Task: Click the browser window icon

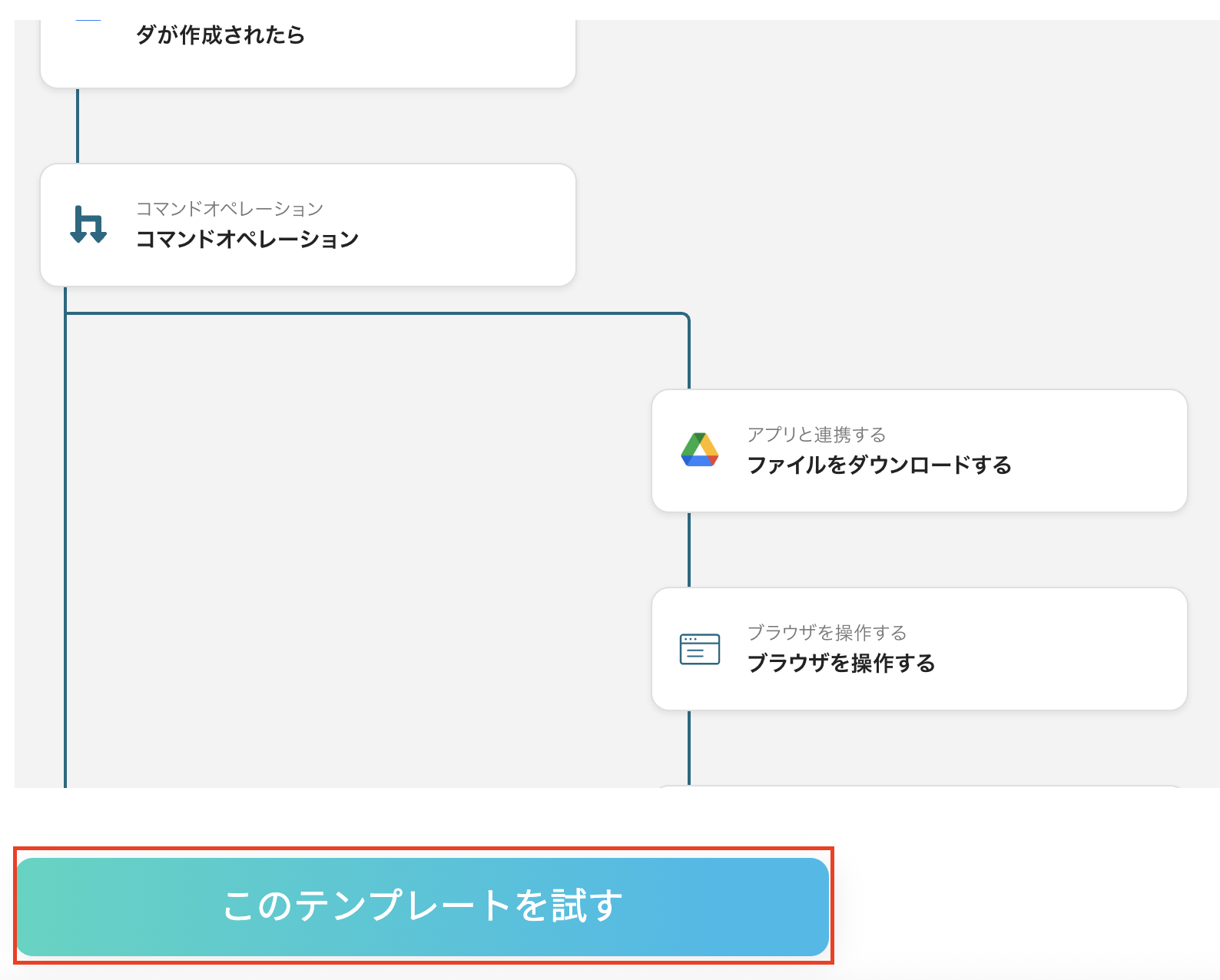Action: [x=699, y=649]
